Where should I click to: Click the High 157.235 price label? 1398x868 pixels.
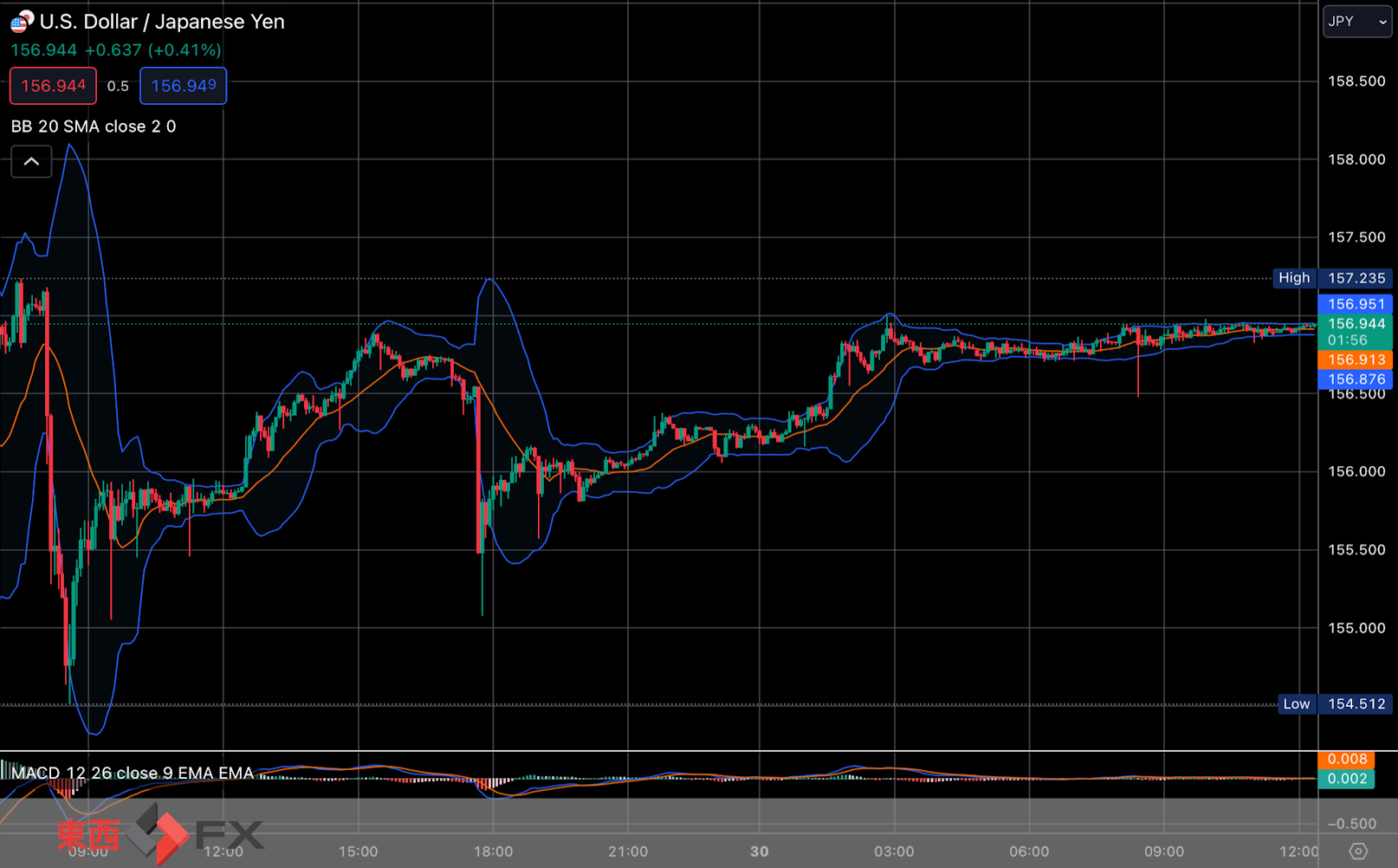(1333, 278)
